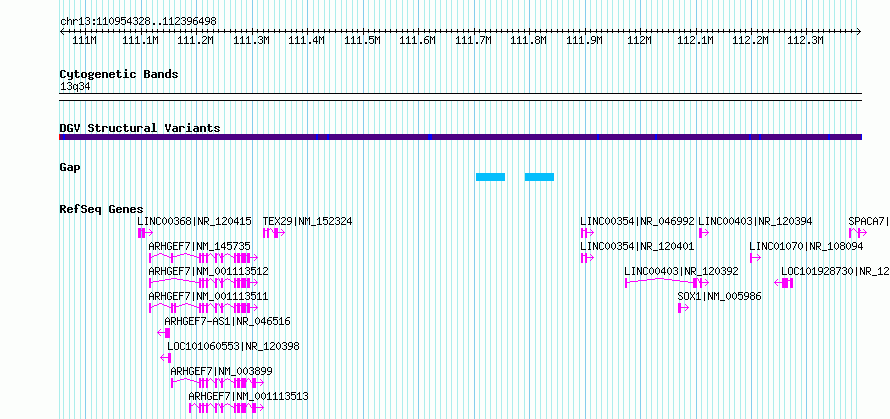Click ARHGEF7|NM_001113511 exon-intron glyph
The width and height of the screenshot is (890, 419).
[x=203, y=308]
